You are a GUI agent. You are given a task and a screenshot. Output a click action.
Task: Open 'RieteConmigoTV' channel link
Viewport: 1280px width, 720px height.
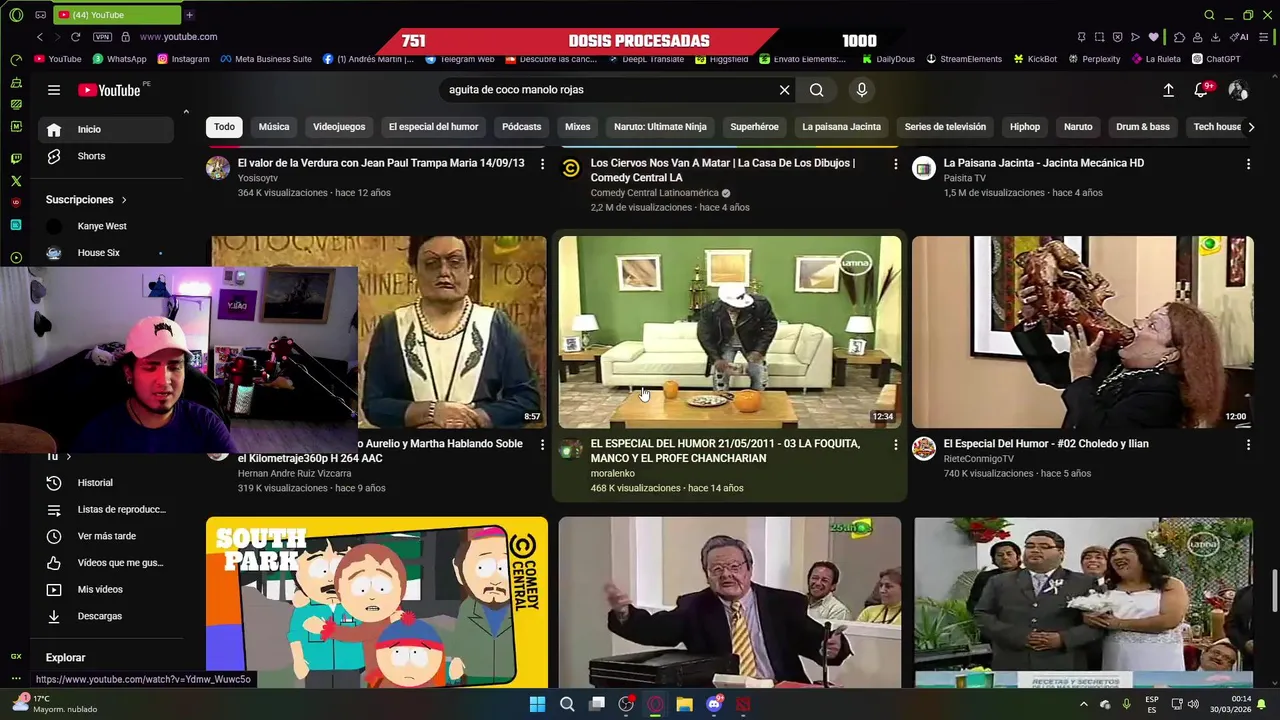click(979, 459)
